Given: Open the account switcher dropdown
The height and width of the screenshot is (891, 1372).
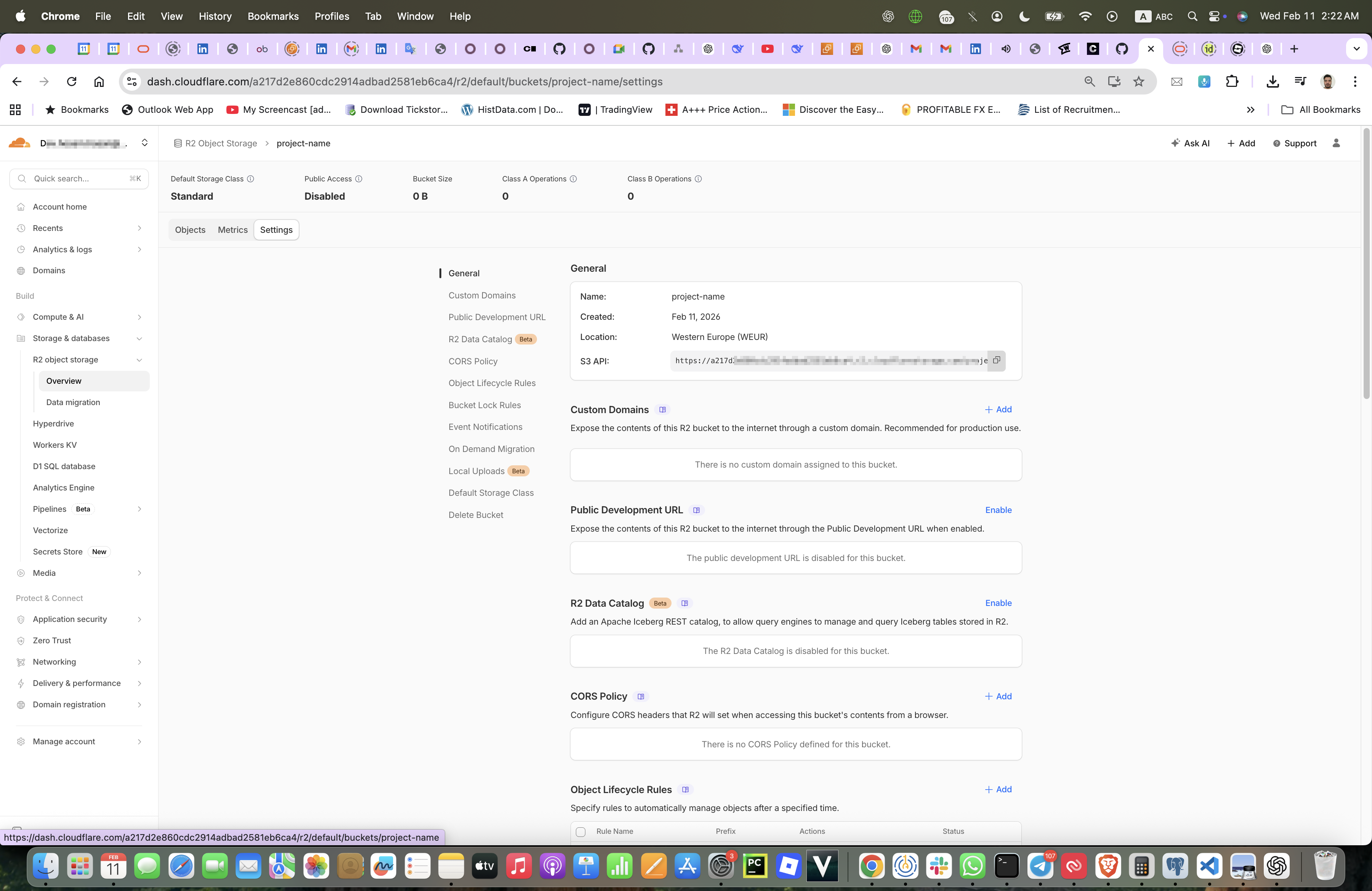Looking at the screenshot, I should tap(145, 143).
